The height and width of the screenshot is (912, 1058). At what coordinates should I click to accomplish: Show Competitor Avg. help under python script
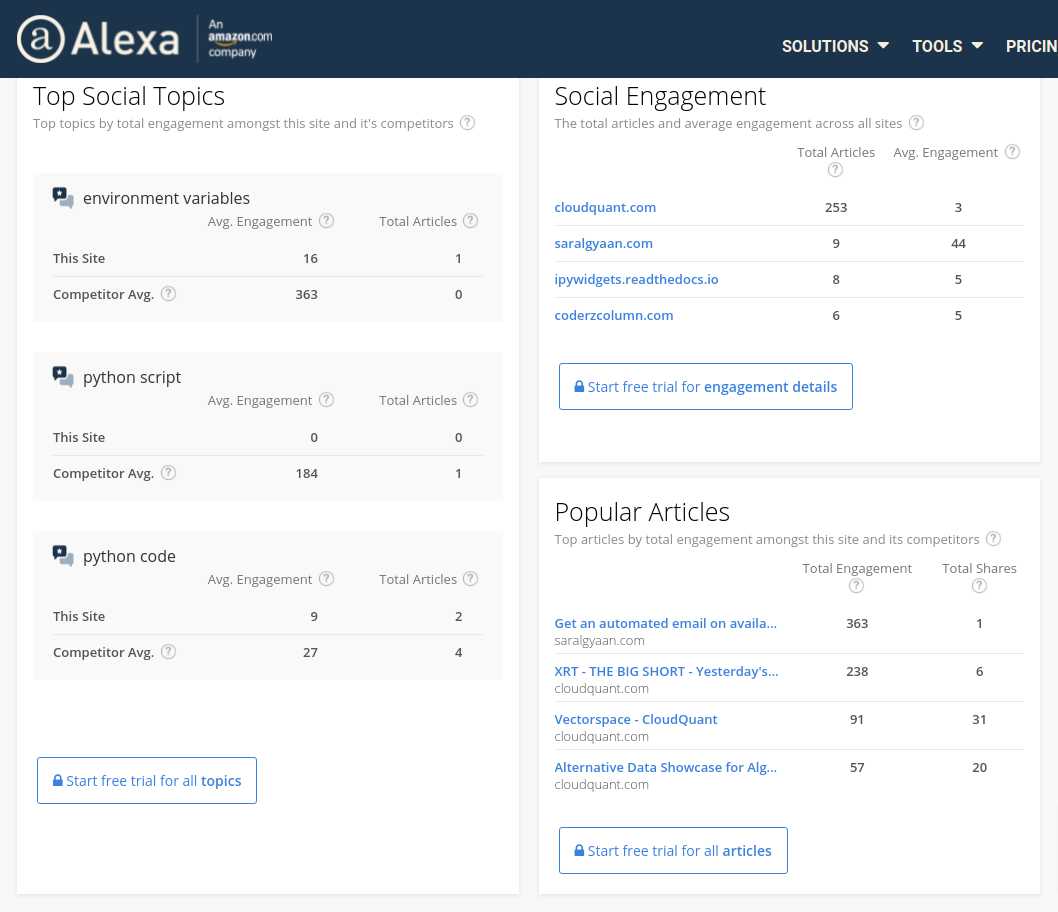click(x=169, y=472)
